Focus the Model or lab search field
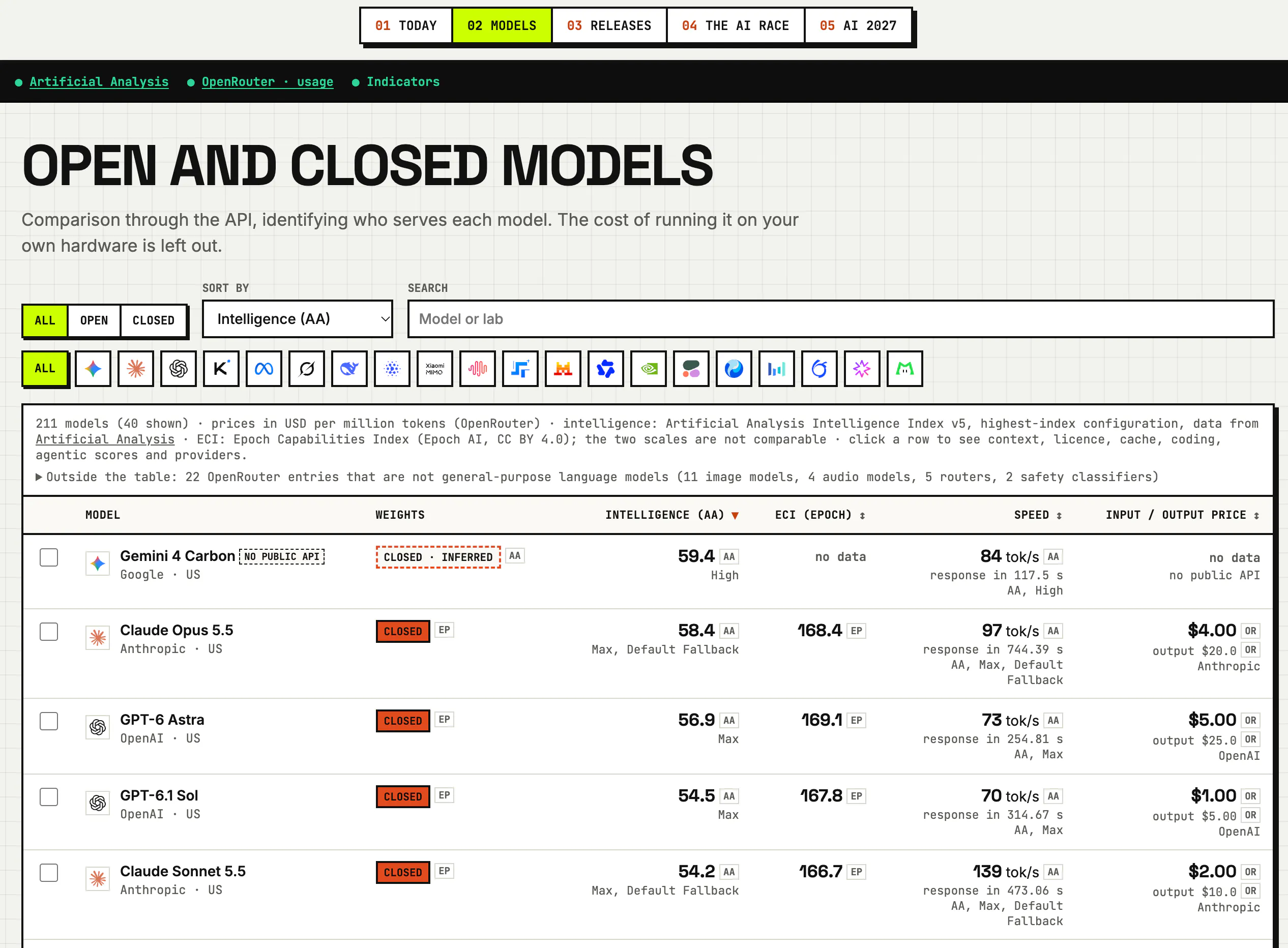The height and width of the screenshot is (948, 1288). click(x=841, y=319)
